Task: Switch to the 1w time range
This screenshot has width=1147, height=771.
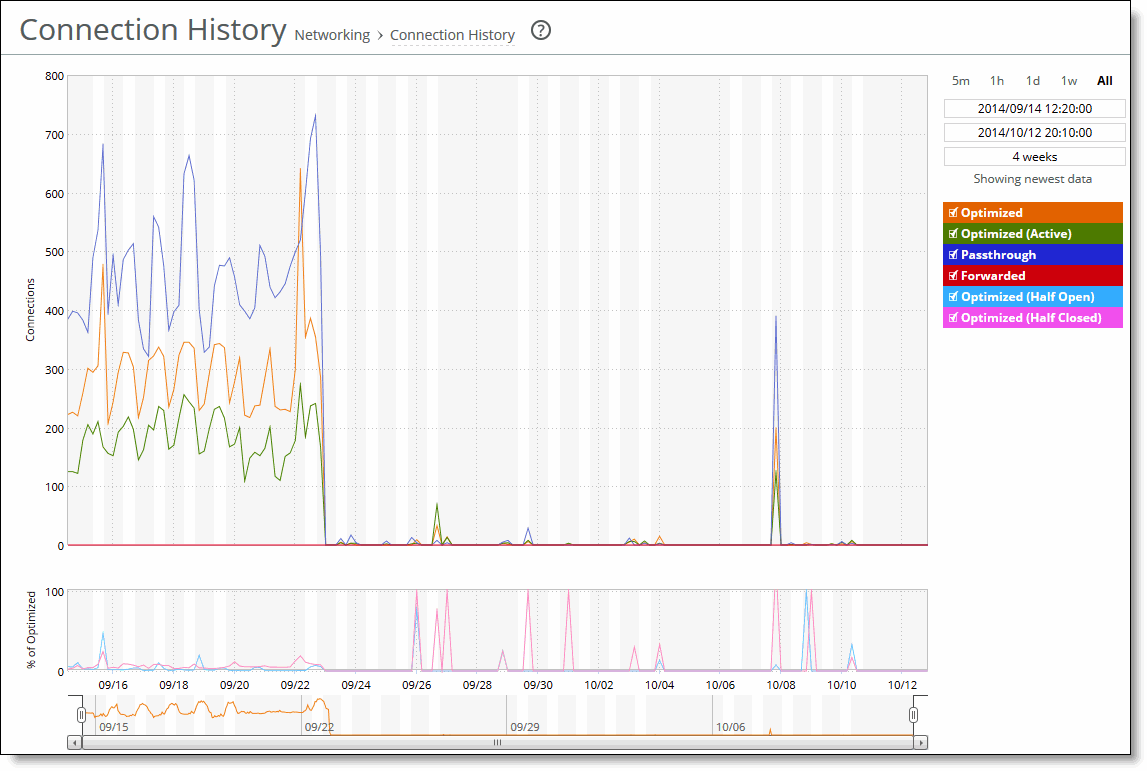Action: coord(1068,80)
